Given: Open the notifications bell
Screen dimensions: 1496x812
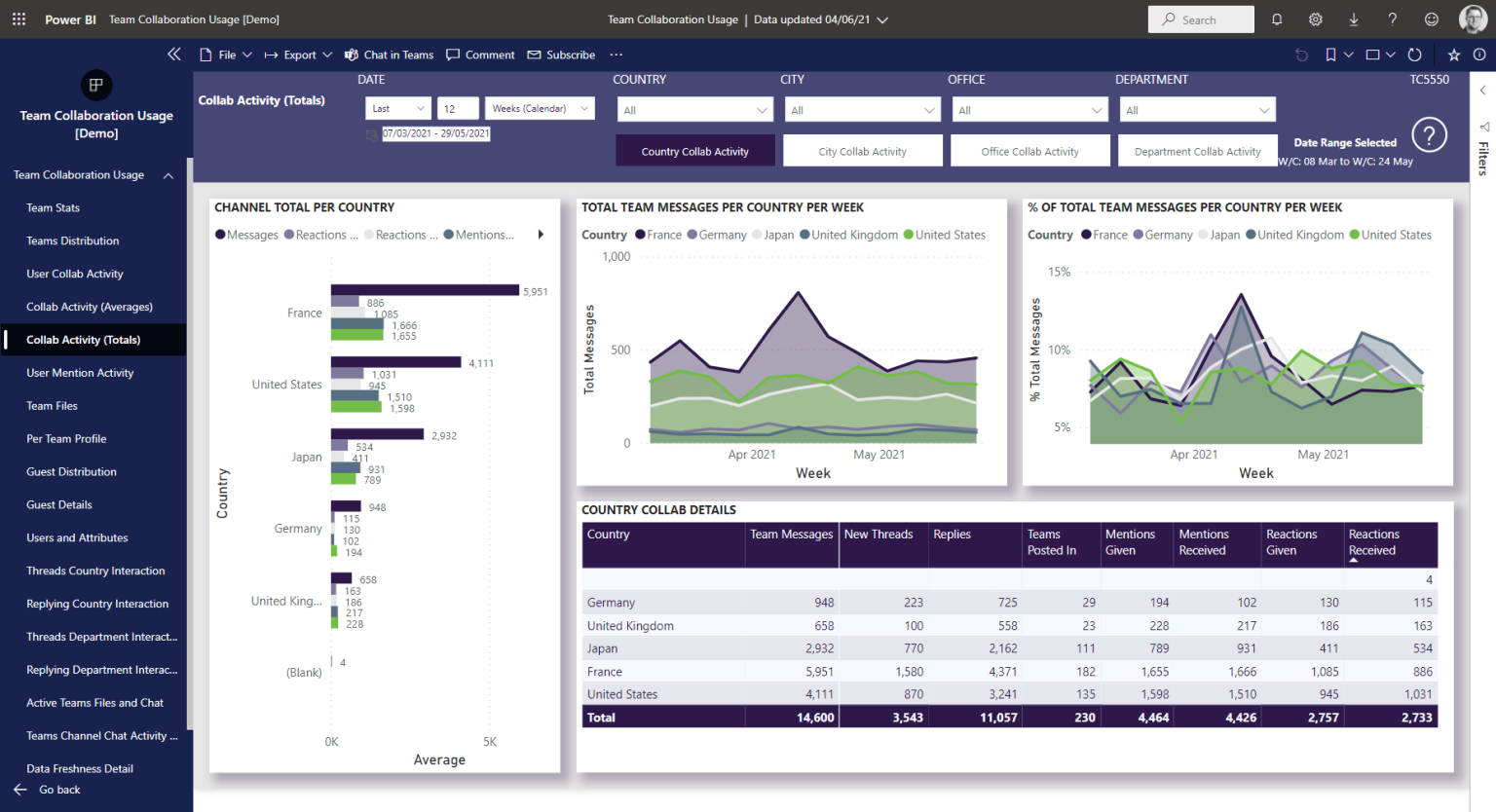Looking at the screenshot, I should (x=1277, y=19).
